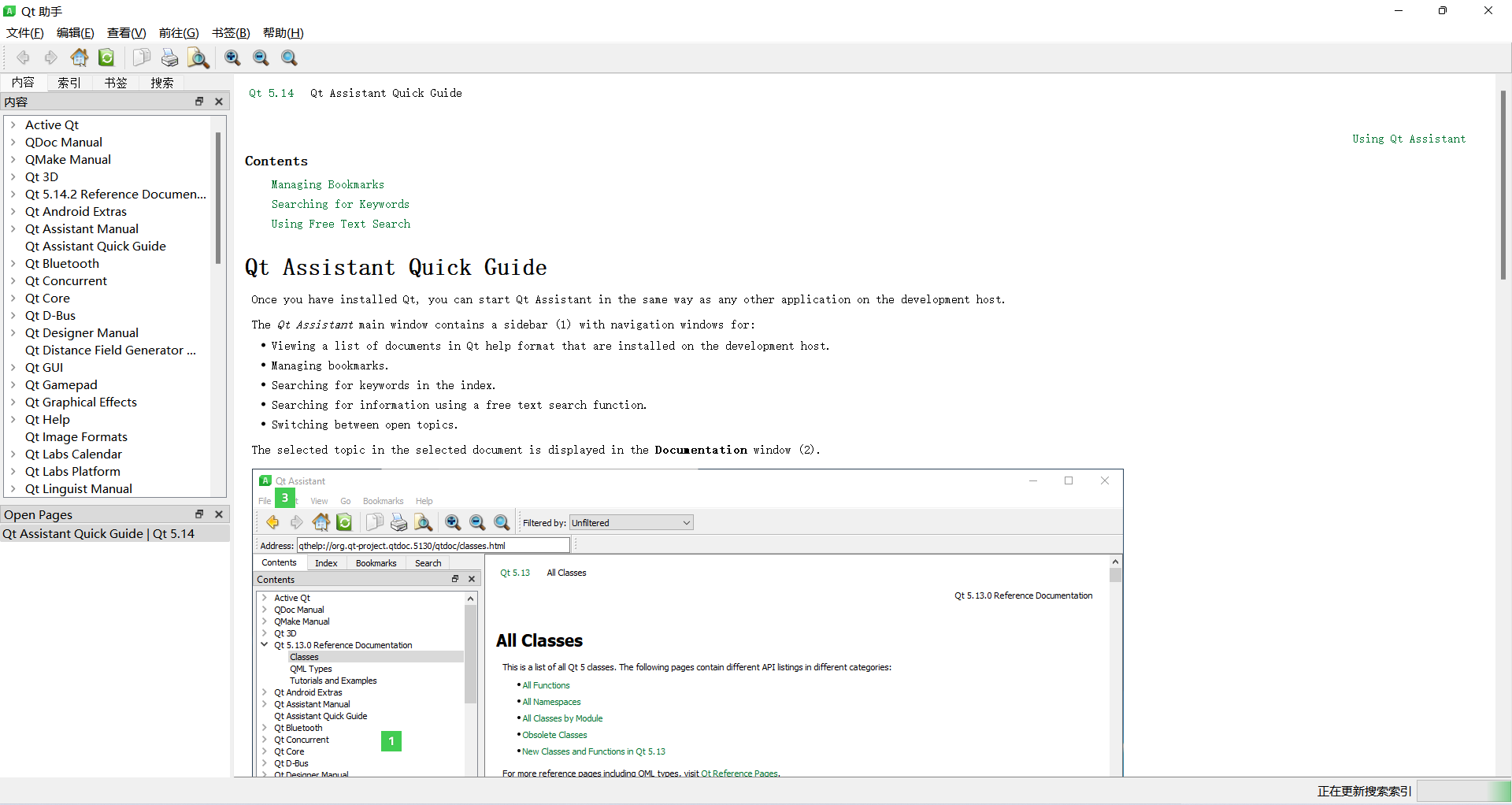The width and height of the screenshot is (1512, 805).
Task: Select Qt GUI in contents tree
Action: (44, 367)
